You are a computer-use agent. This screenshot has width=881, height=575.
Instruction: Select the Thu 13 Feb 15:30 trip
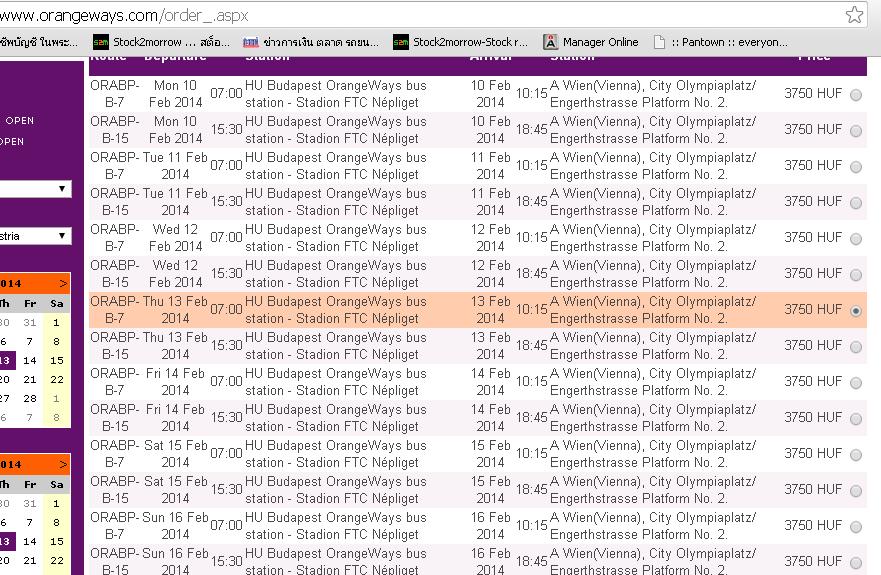coord(856,347)
